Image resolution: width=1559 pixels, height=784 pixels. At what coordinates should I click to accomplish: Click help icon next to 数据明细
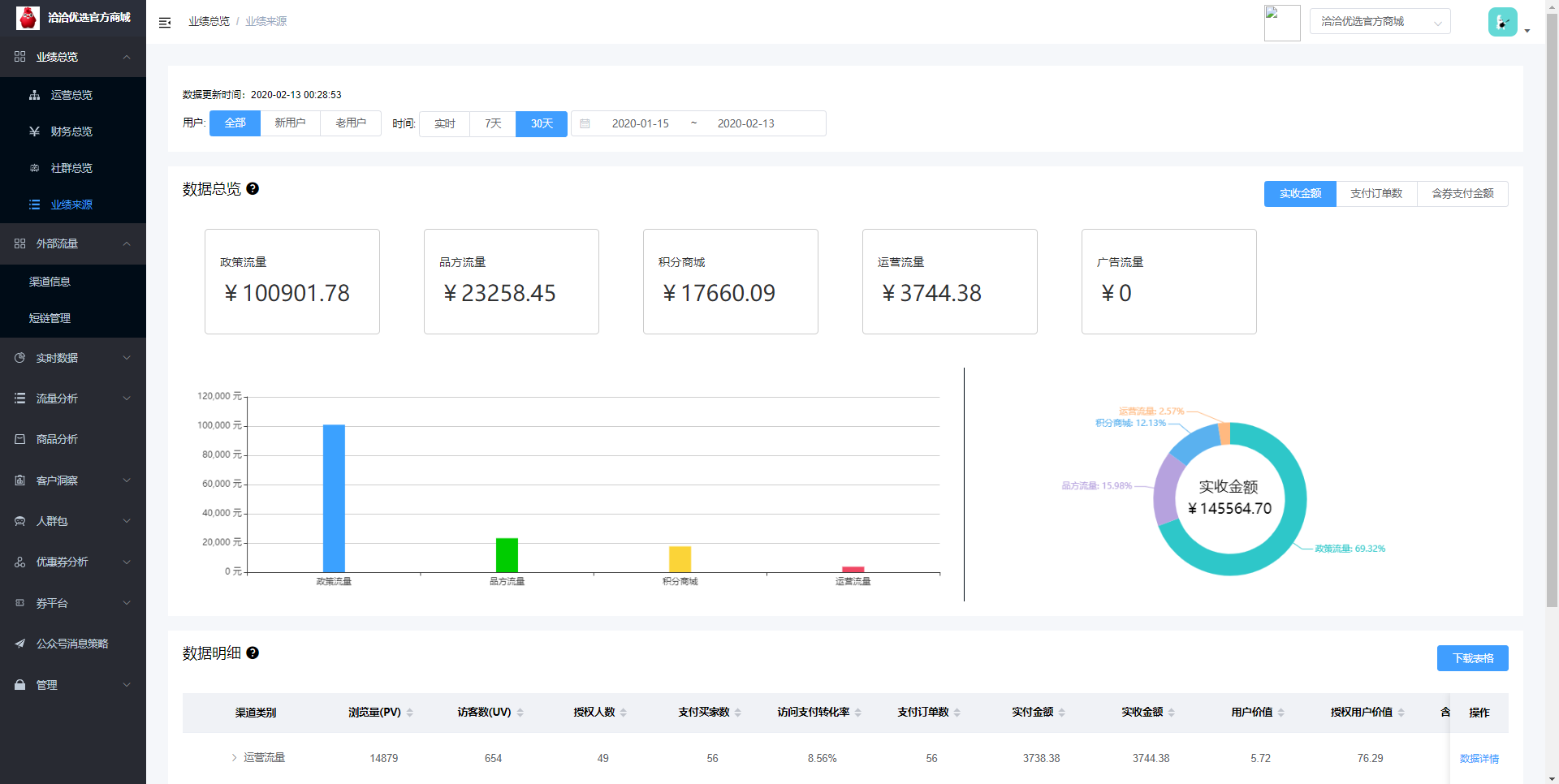pyautogui.click(x=253, y=653)
